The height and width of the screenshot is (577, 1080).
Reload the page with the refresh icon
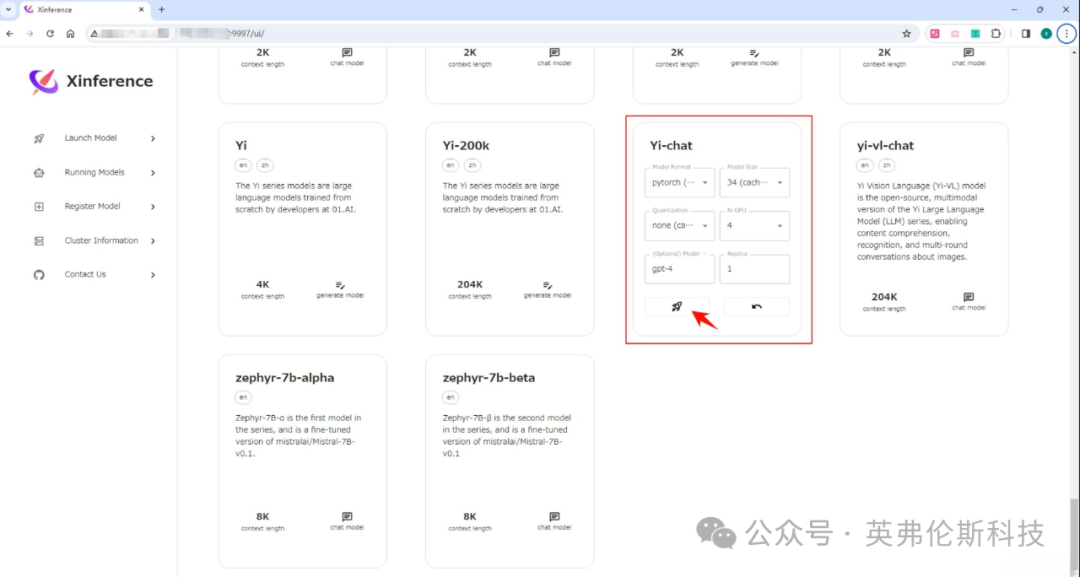(50, 33)
